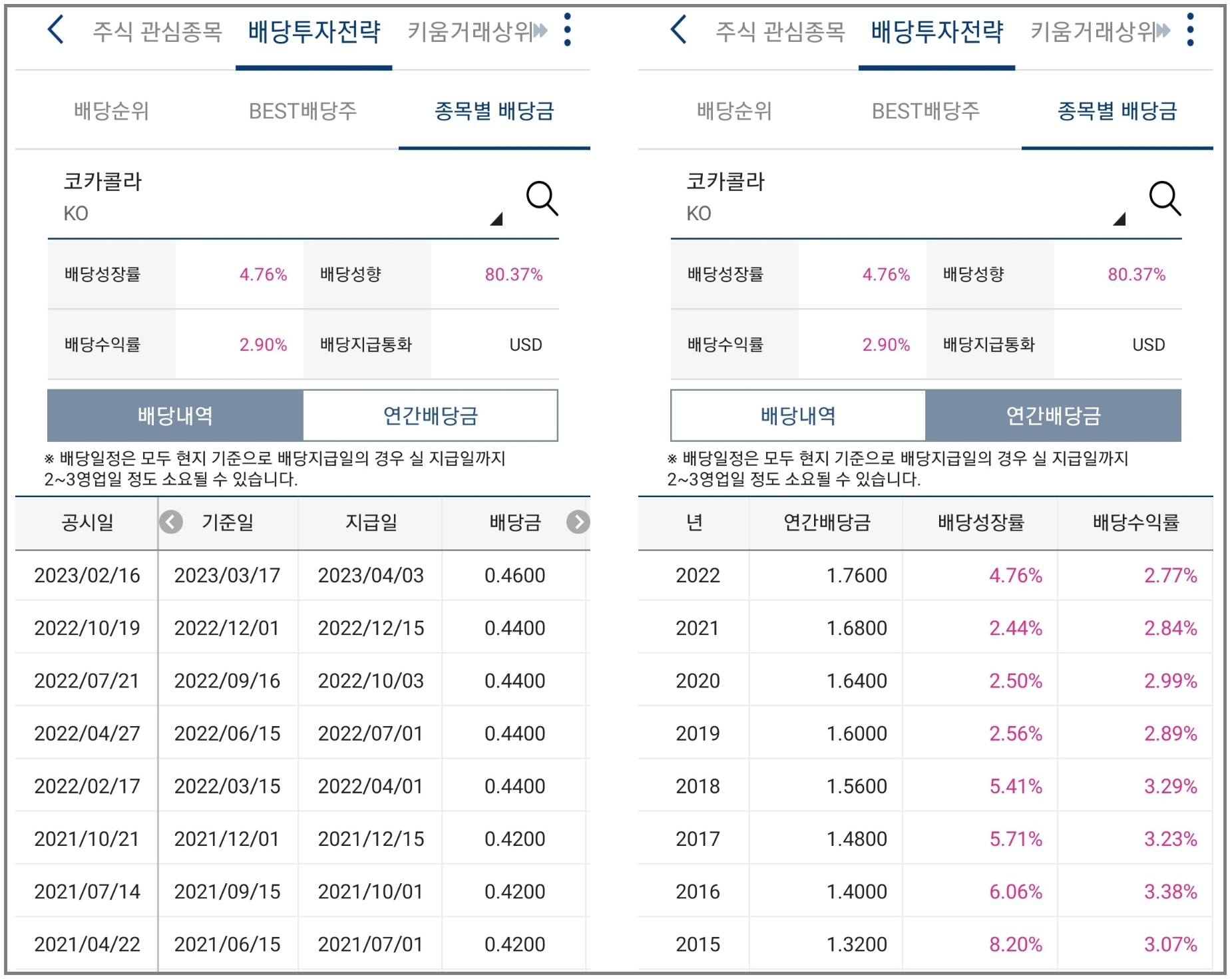1232x979 pixels.
Task: Tap the 2.90% 배당수익률 value in left screen
Action: (x=263, y=345)
